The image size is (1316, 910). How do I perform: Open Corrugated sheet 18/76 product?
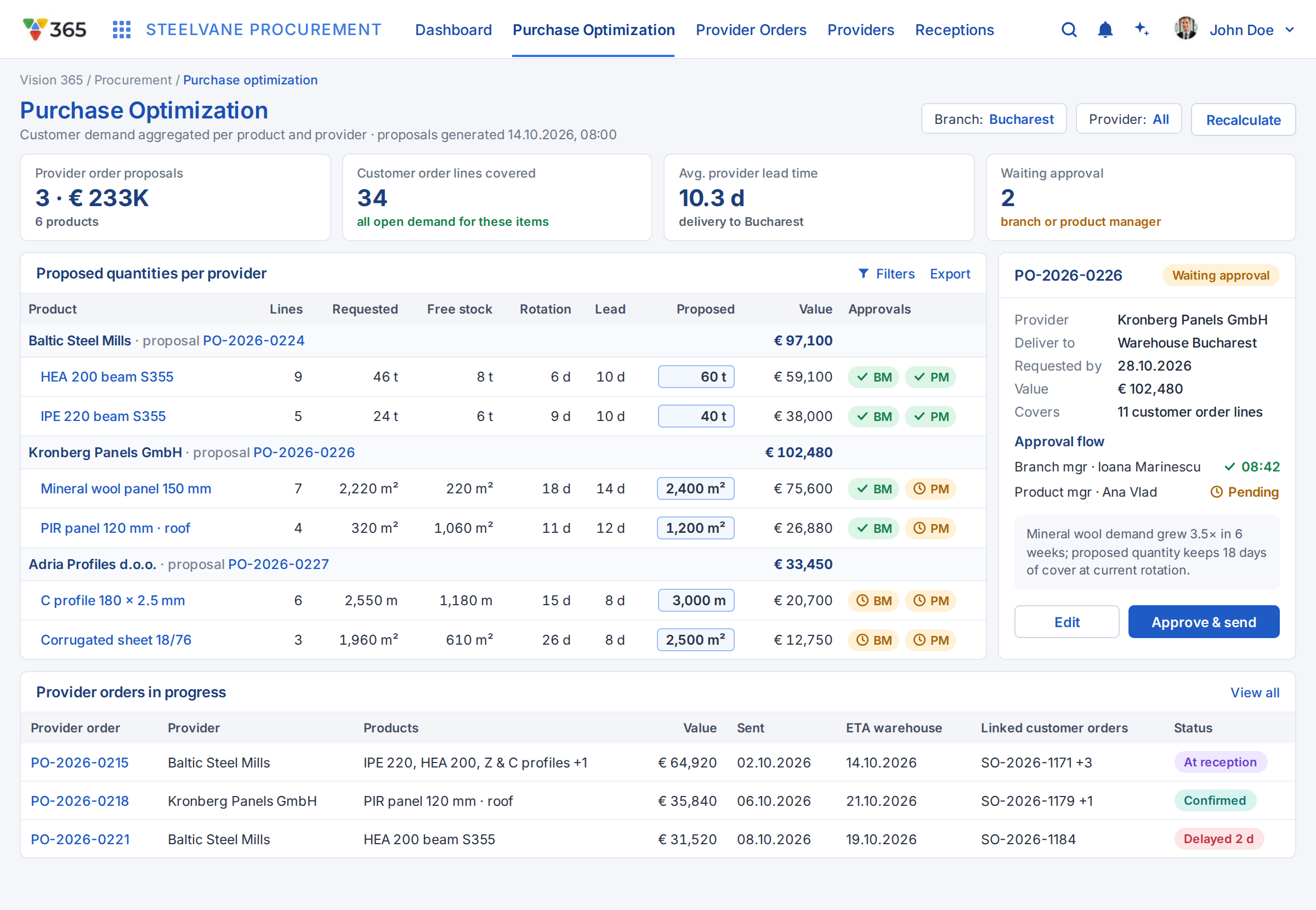[x=116, y=640]
